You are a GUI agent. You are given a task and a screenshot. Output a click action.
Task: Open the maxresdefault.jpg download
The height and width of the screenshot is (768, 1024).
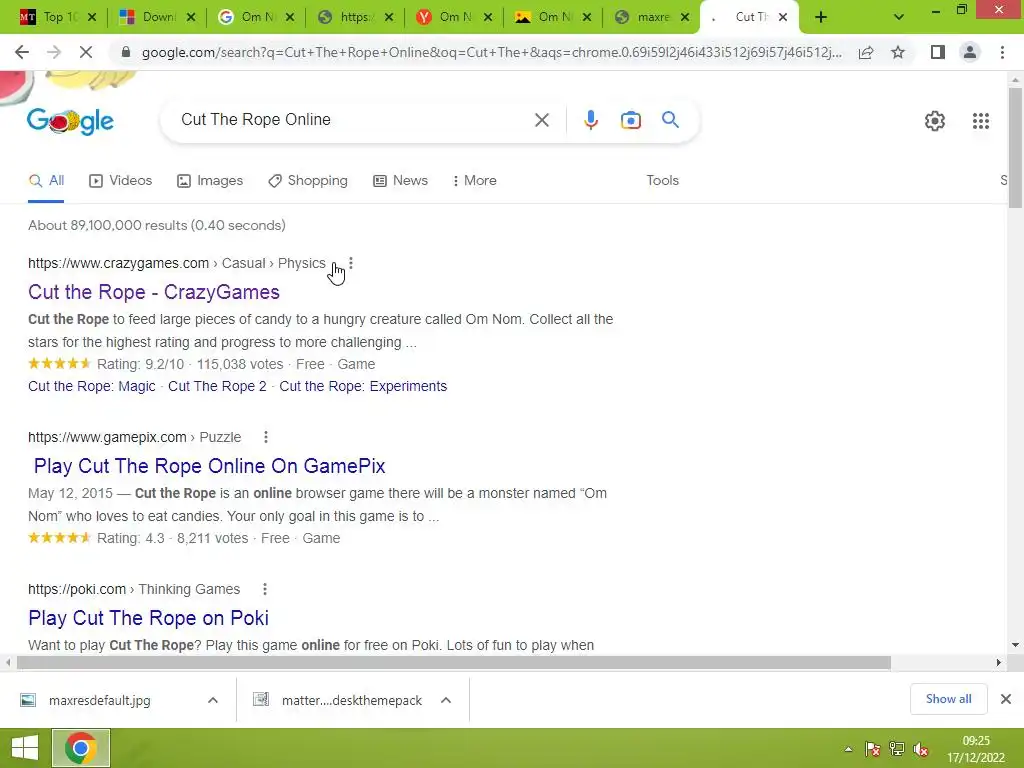(x=99, y=700)
